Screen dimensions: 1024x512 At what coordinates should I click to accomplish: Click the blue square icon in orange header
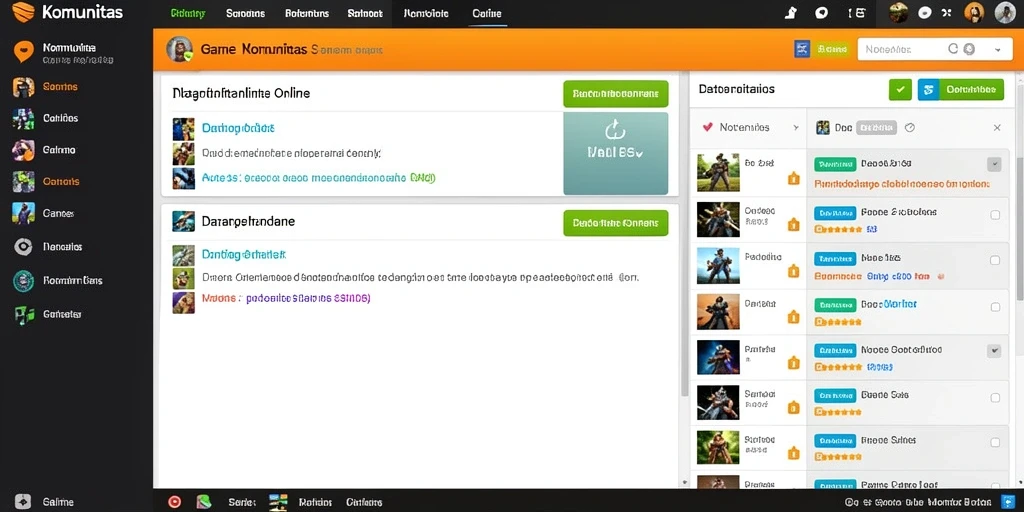pyautogui.click(x=802, y=49)
